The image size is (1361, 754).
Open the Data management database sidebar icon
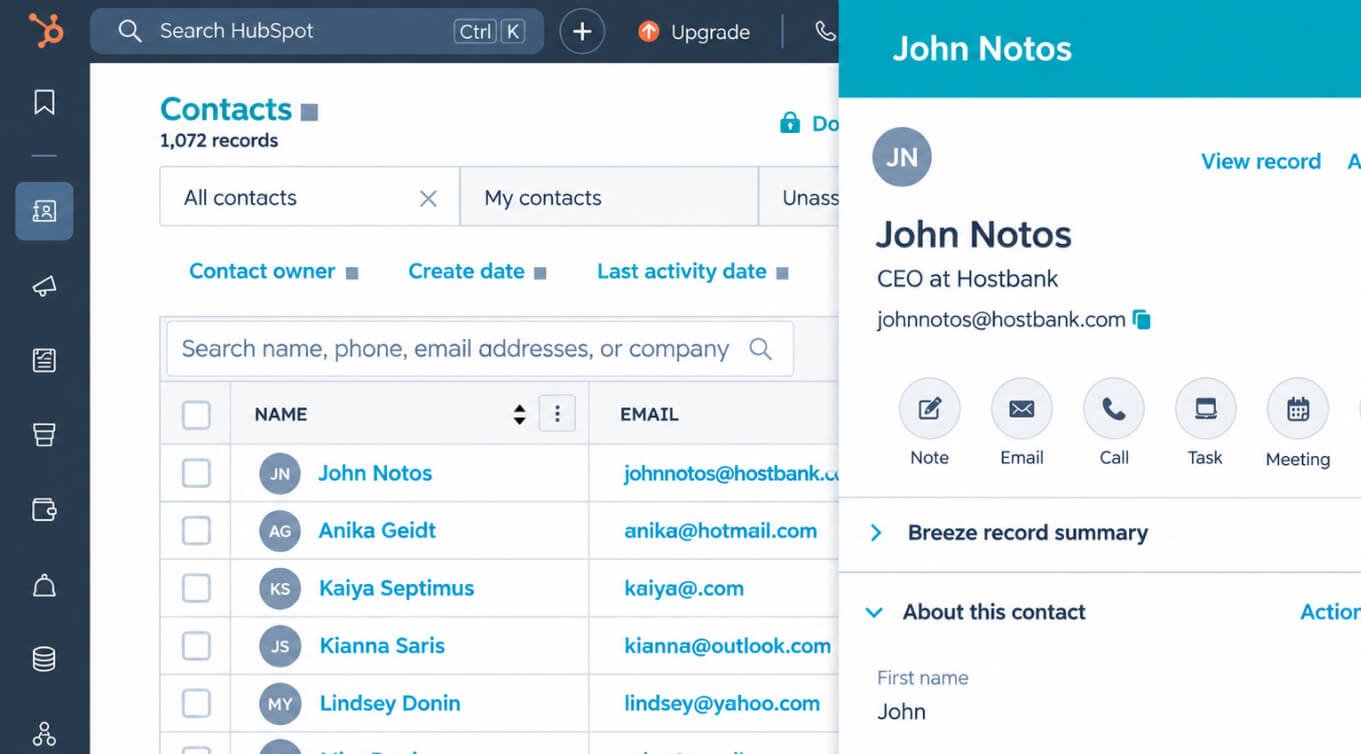(44, 659)
